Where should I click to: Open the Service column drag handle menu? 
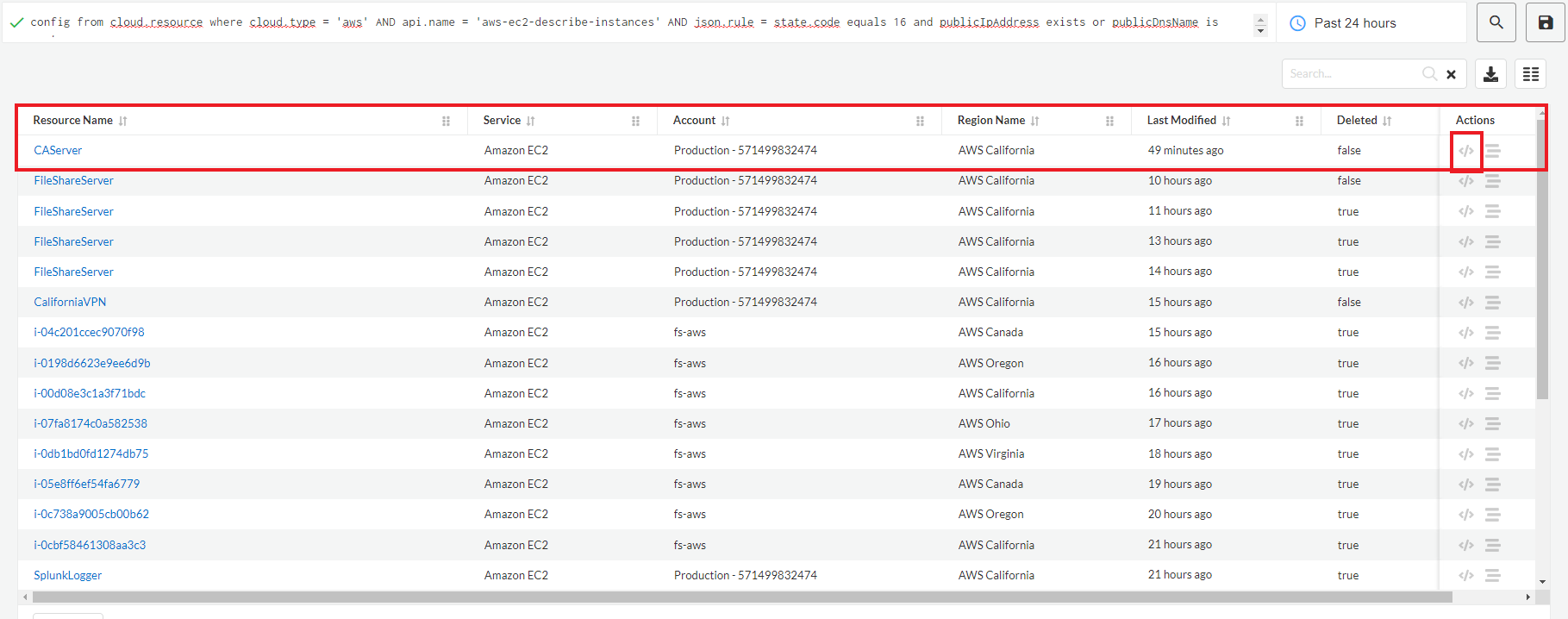635,121
